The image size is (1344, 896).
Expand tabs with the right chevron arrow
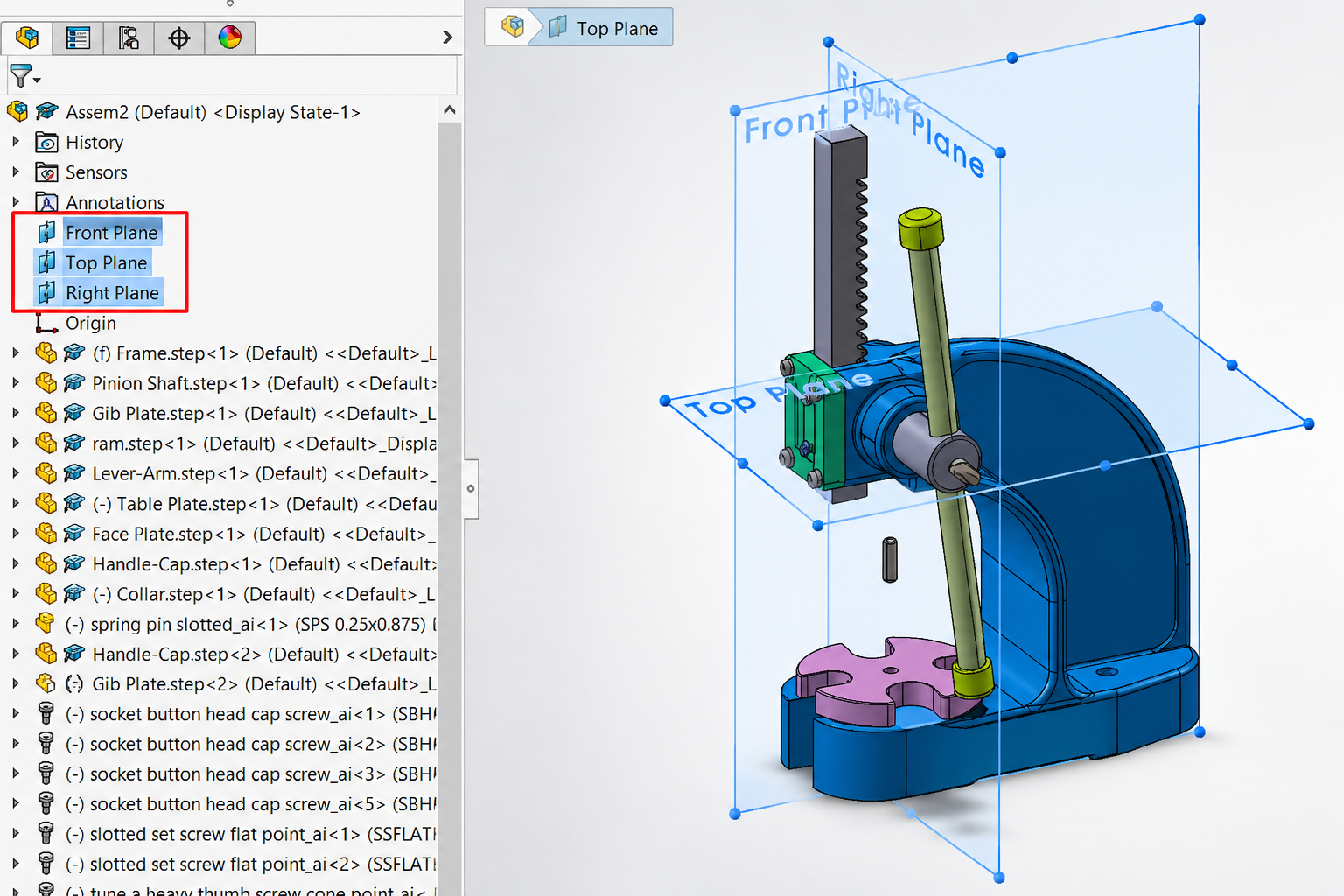point(447,38)
